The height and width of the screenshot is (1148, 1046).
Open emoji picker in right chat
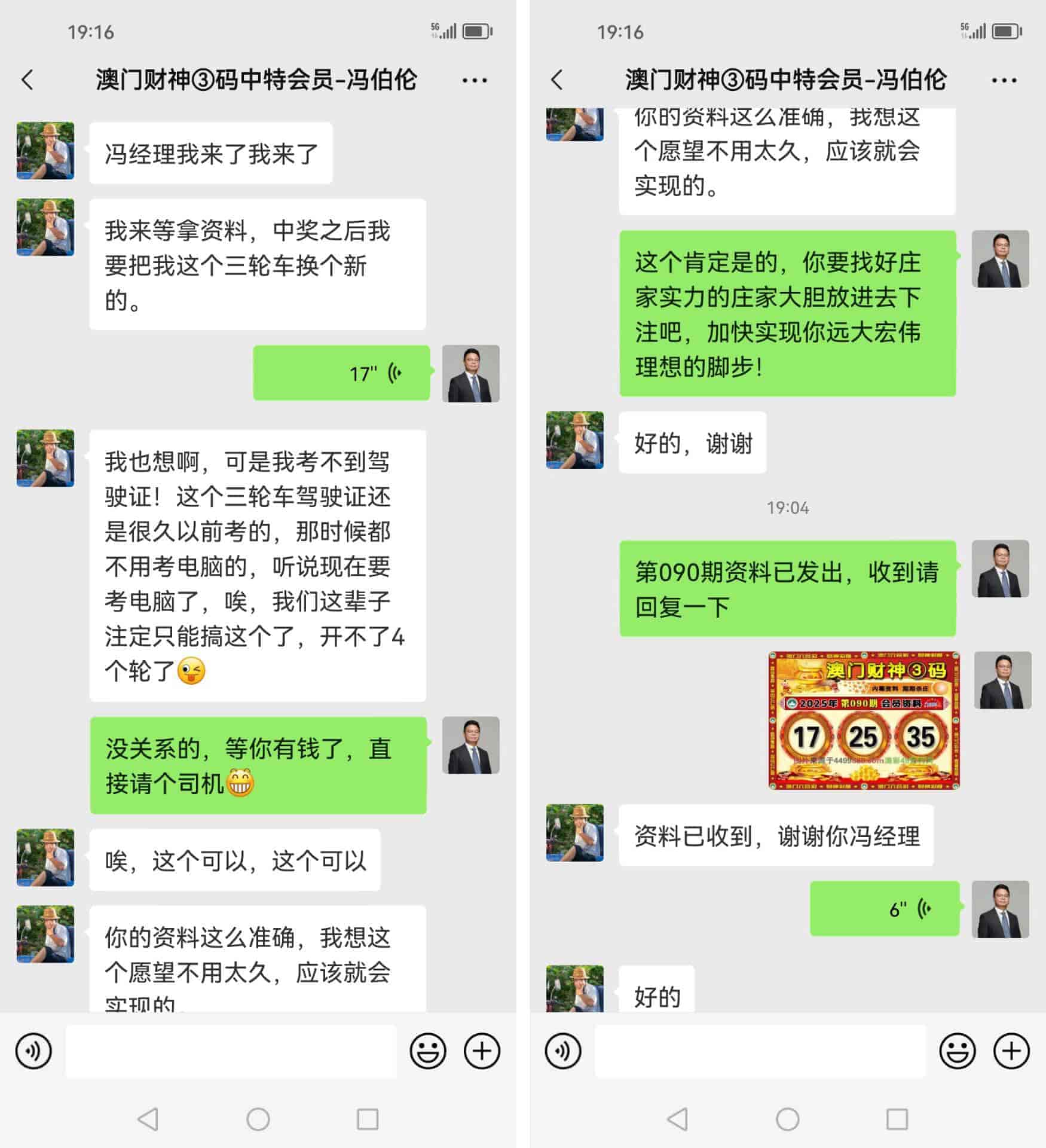pyautogui.click(x=958, y=1051)
